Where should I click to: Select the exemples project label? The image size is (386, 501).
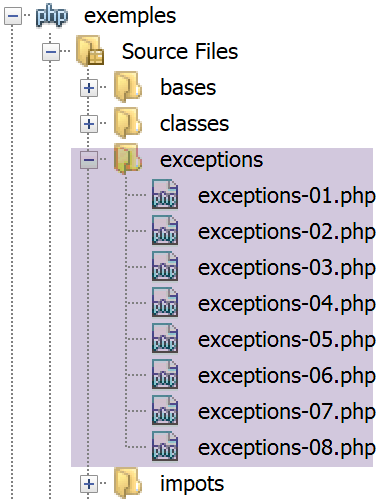130,16
